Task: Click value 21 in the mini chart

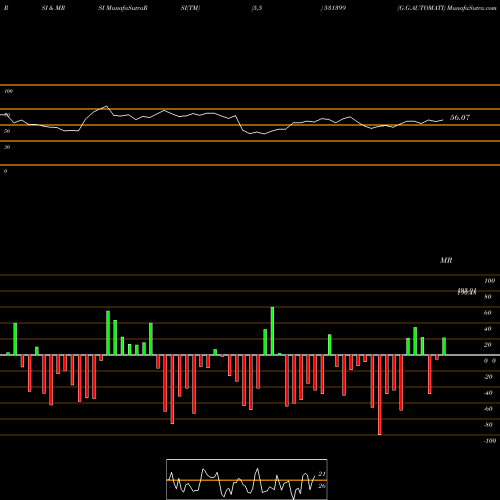Action: (322, 474)
